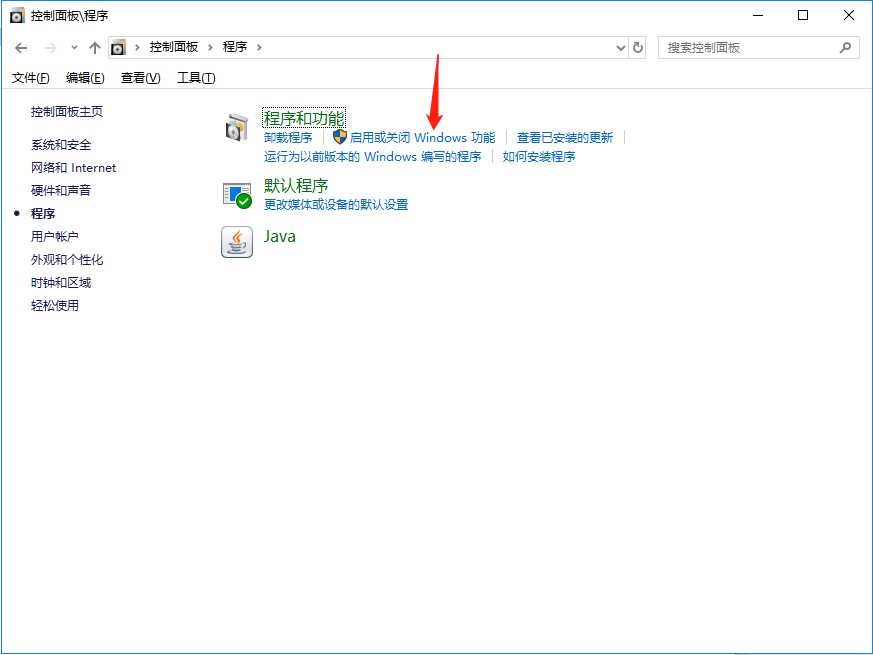Viewport: 873px width, 655px height.
Task: Open 如何安装程序 help link
Action: pyautogui.click(x=538, y=156)
